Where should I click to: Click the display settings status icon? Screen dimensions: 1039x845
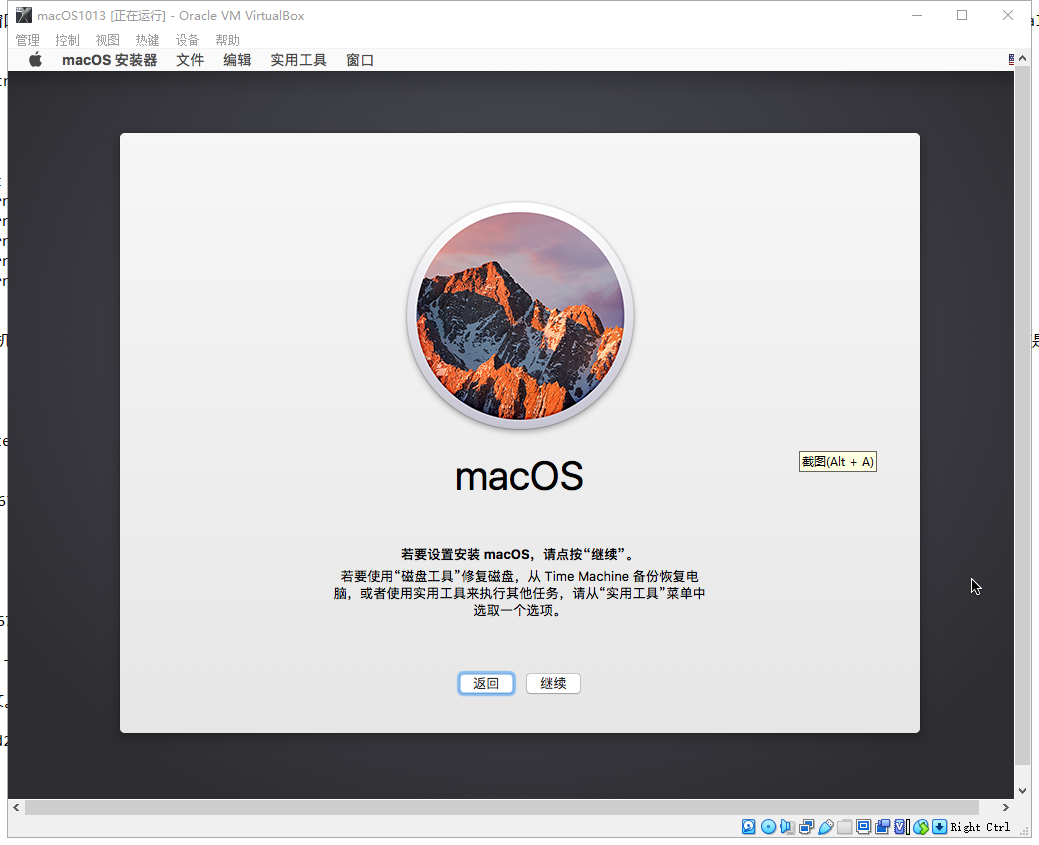(863, 826)
